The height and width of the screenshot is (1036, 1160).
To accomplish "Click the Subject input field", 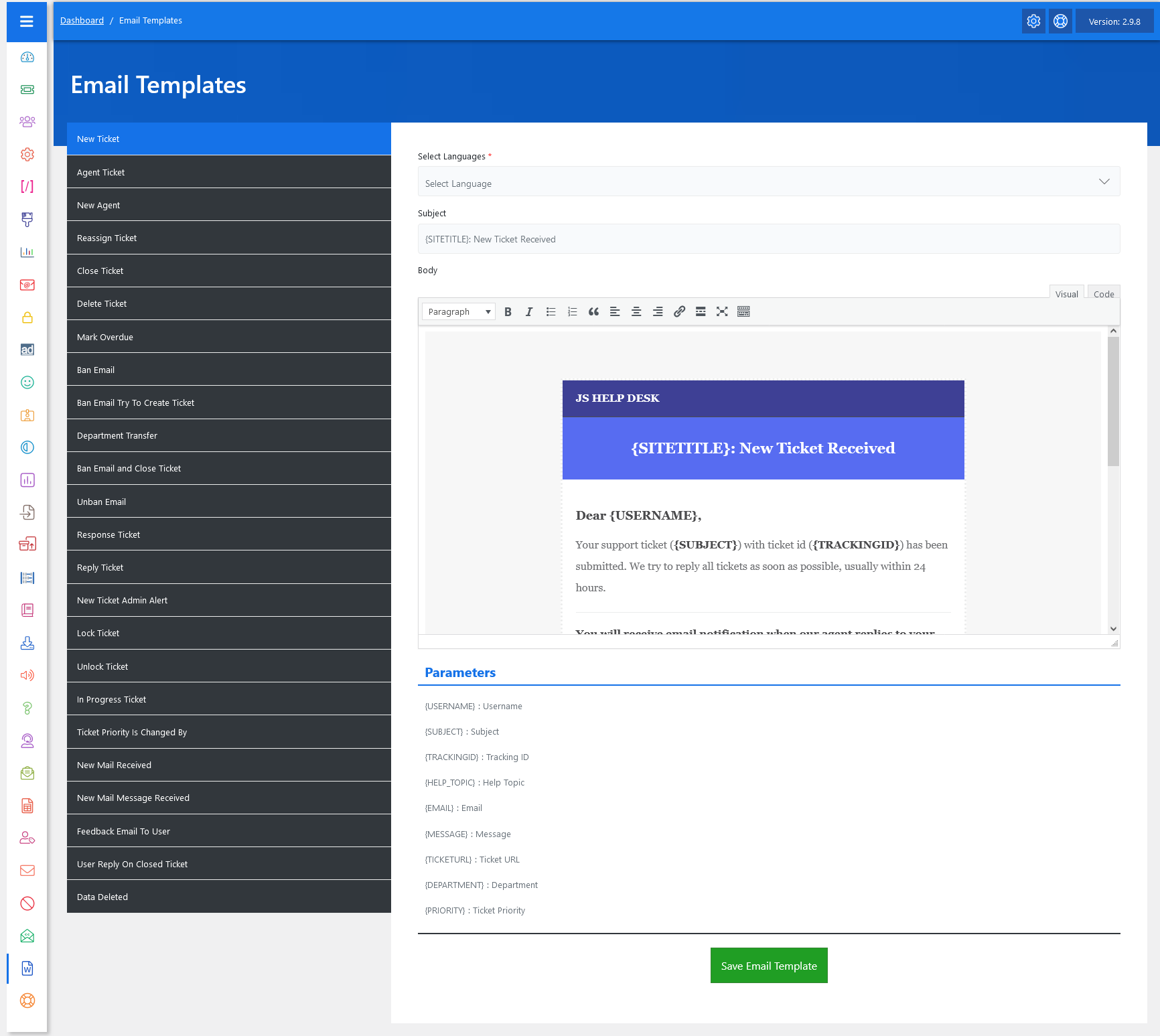I will [768, 239].
